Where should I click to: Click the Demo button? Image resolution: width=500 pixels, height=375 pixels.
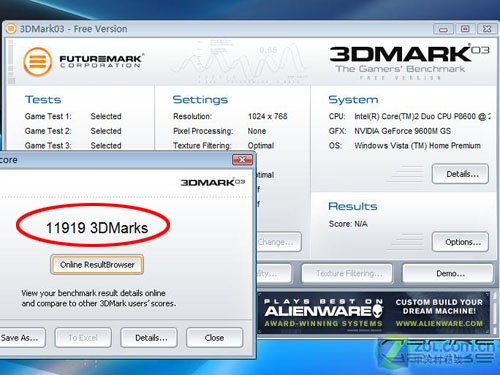(448, 274)
